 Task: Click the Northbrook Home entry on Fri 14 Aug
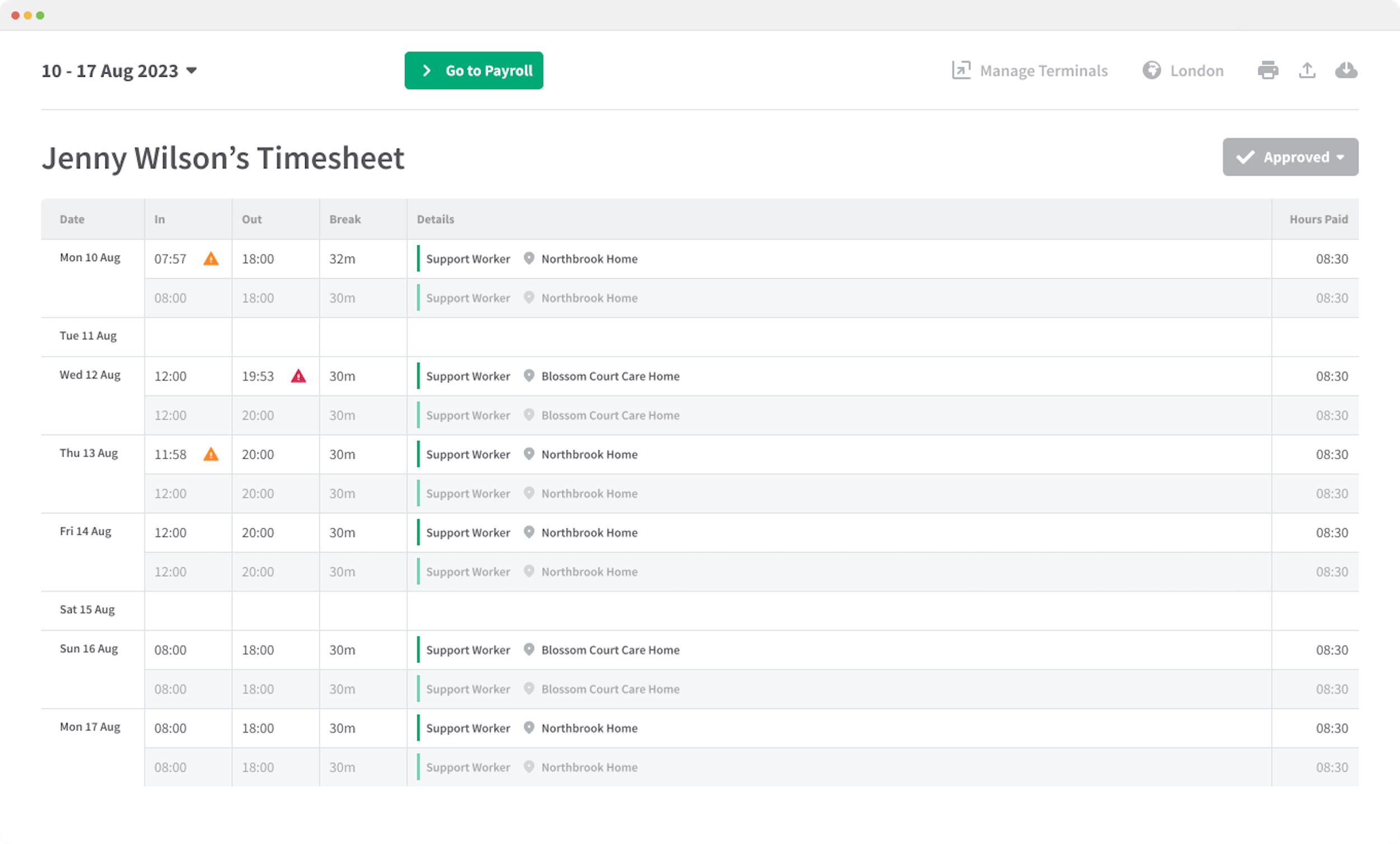coord(589,533)
